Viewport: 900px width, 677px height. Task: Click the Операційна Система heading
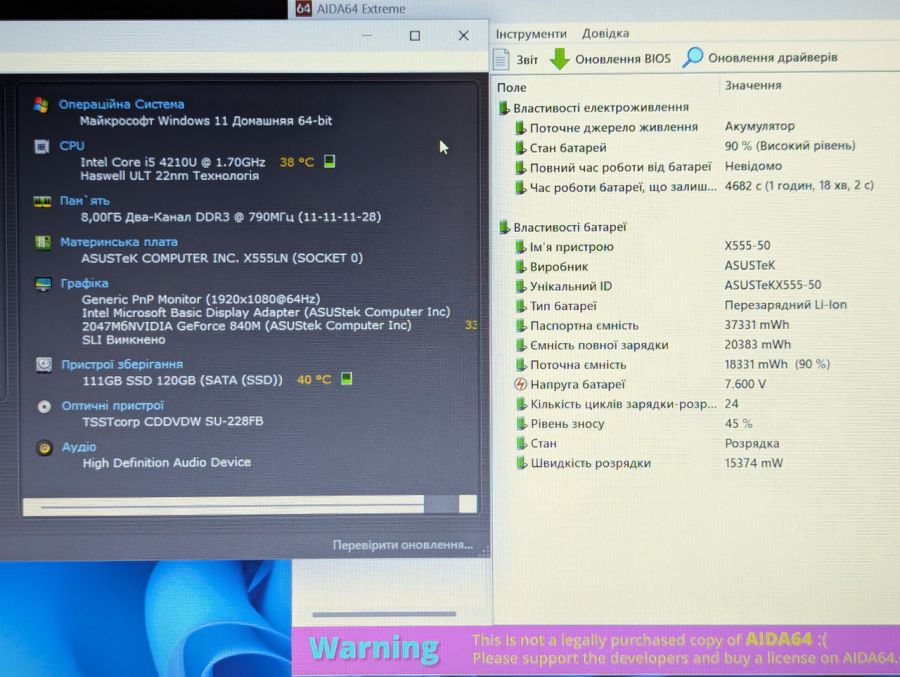pyautogui.click(x=122, y=105)
